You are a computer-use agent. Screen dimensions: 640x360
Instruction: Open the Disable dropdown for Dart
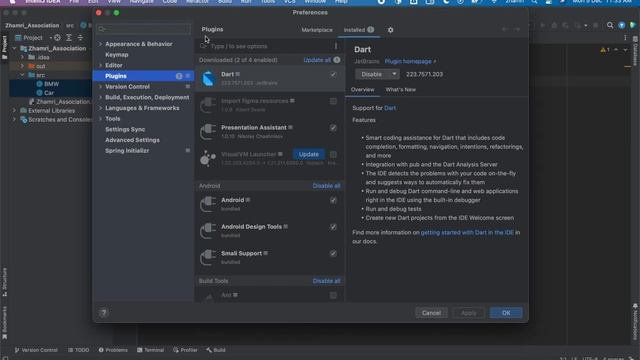[394, 74]
